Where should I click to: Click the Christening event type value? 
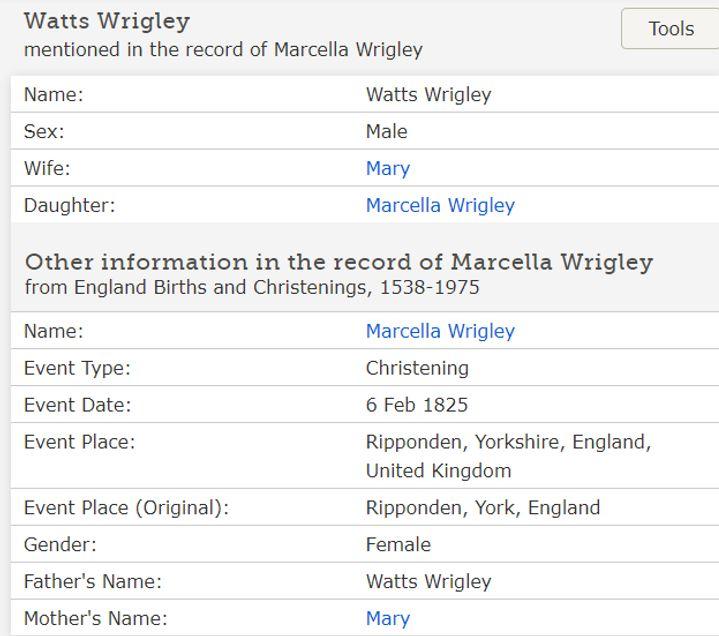pyautogui.click(x=417, y=368)
